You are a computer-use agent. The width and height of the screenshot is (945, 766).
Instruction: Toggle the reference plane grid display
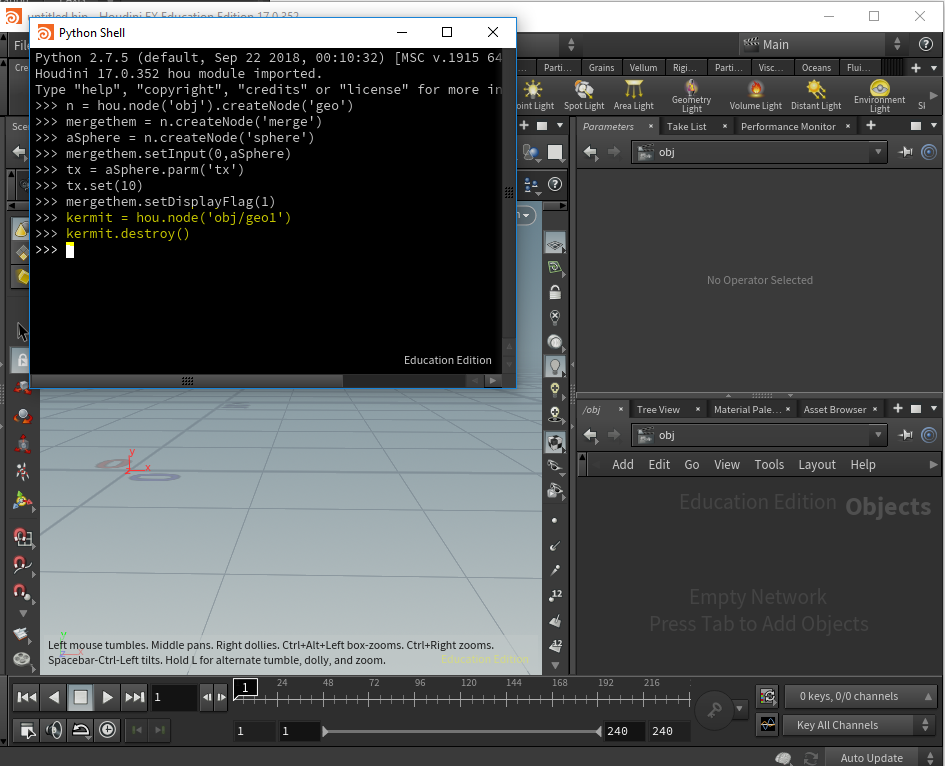click(x=555, y=244)
